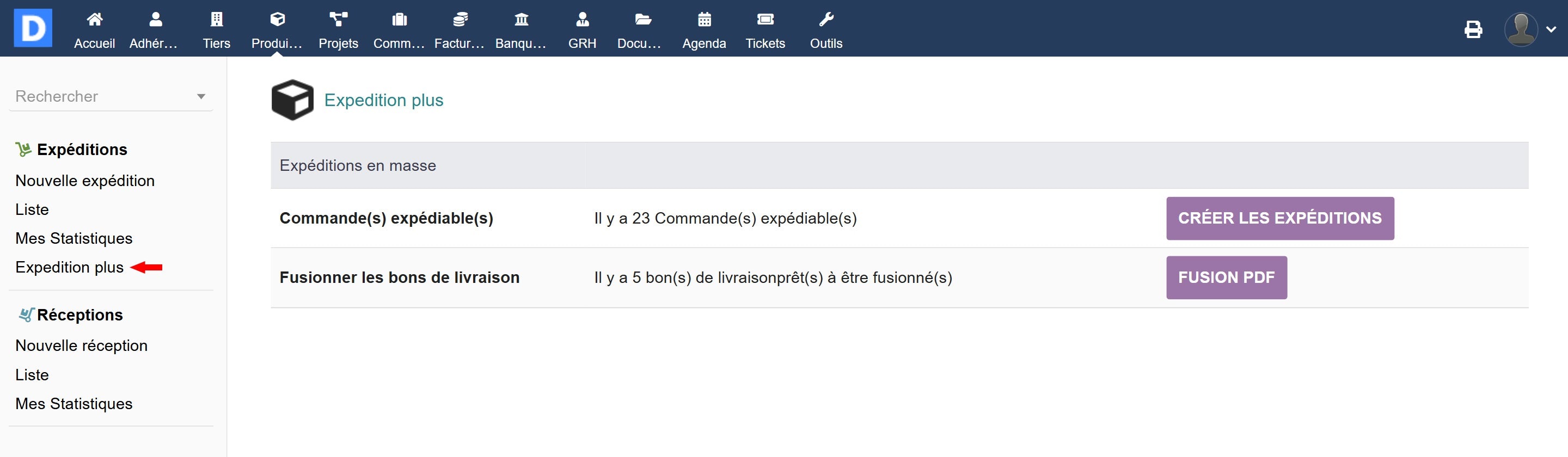Screen dimensions: 1568x457
Task: Open the Accueil home icon
Action: pos(94,20)
